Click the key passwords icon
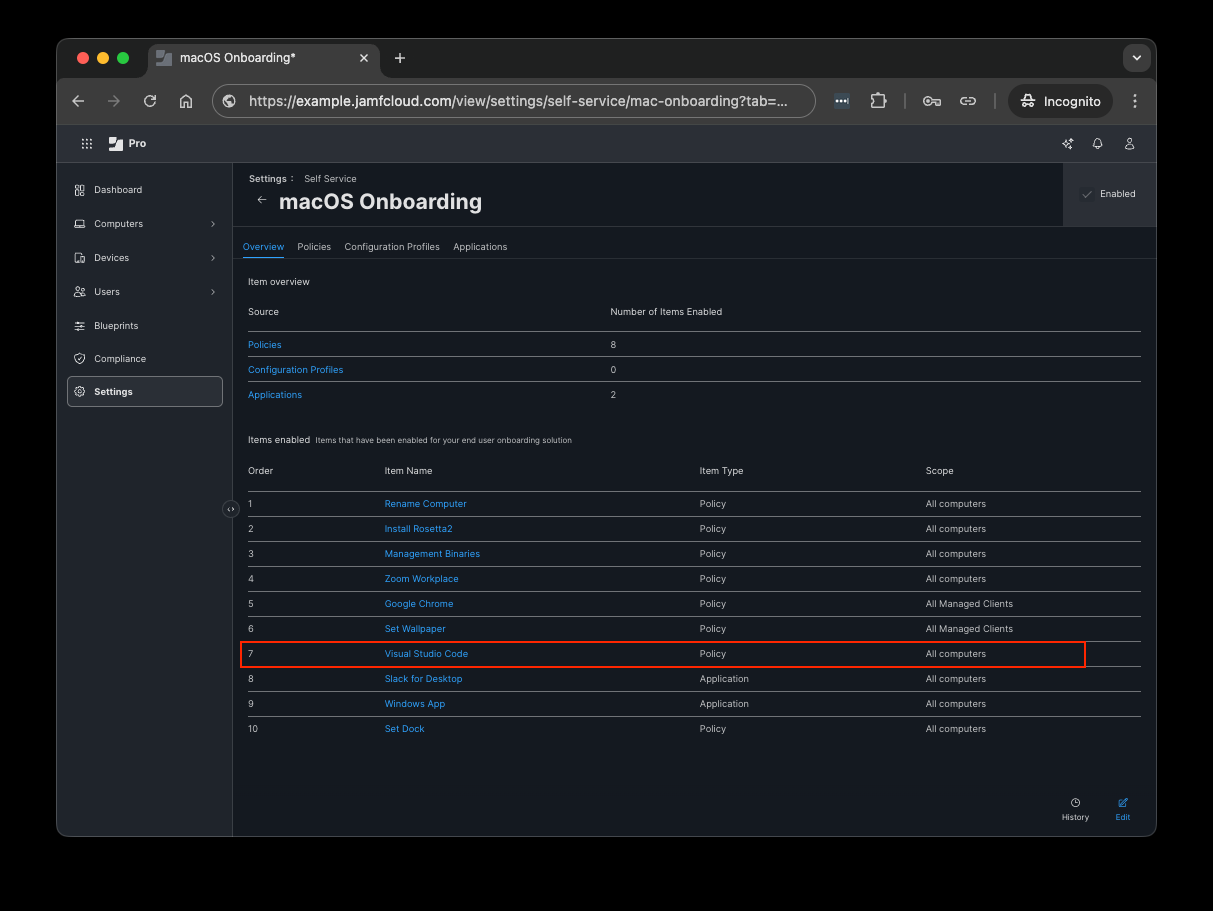This screenshot has width=1213, height=911. coord(932,101)
